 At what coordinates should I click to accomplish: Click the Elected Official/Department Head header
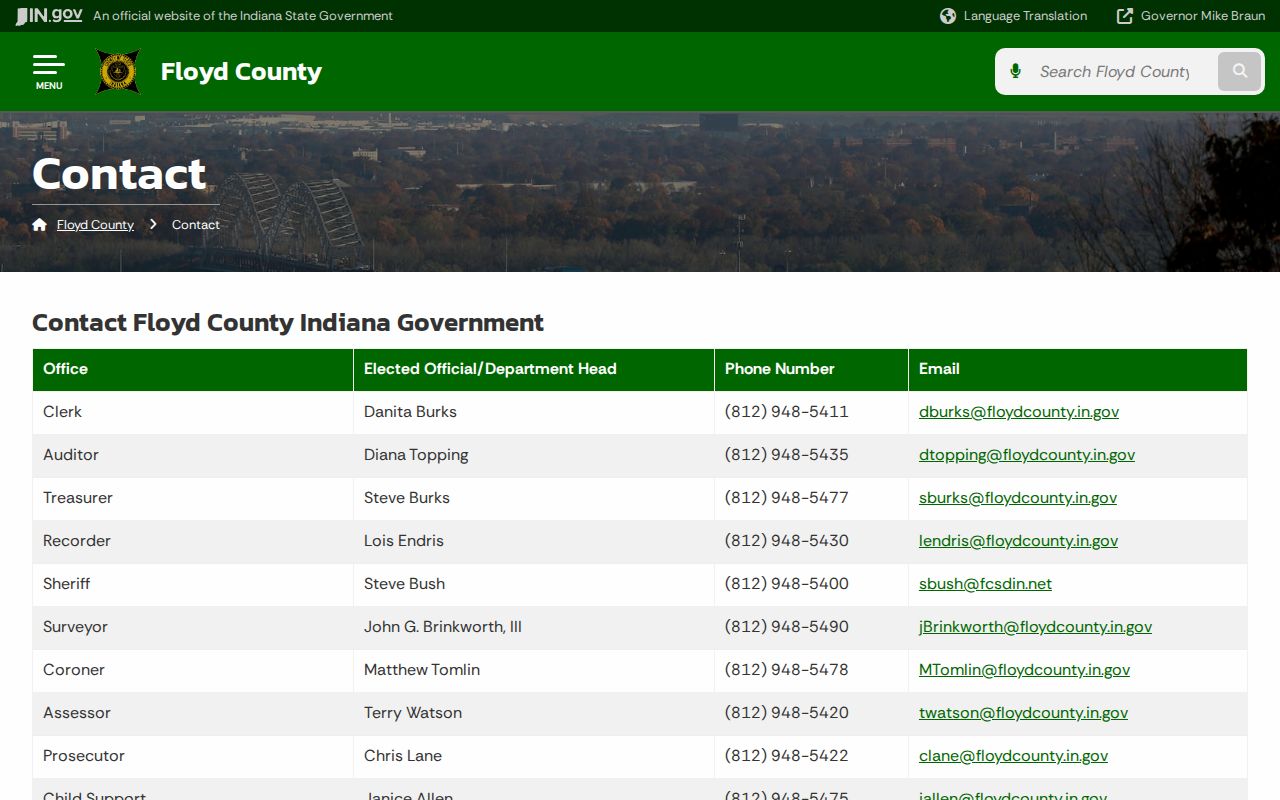(x=534, y=369)
